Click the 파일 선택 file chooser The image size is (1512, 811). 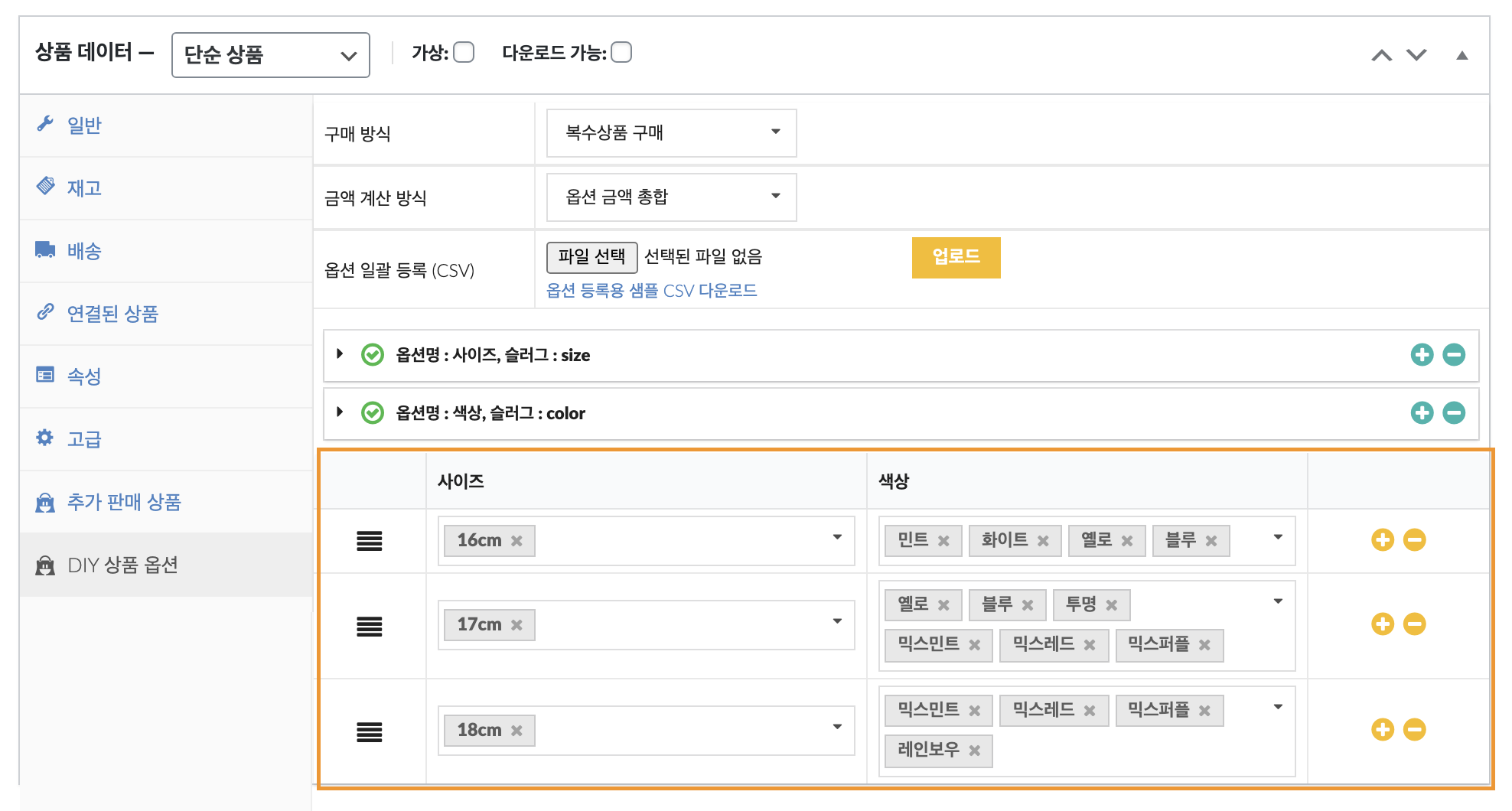[x=591, y=257]
